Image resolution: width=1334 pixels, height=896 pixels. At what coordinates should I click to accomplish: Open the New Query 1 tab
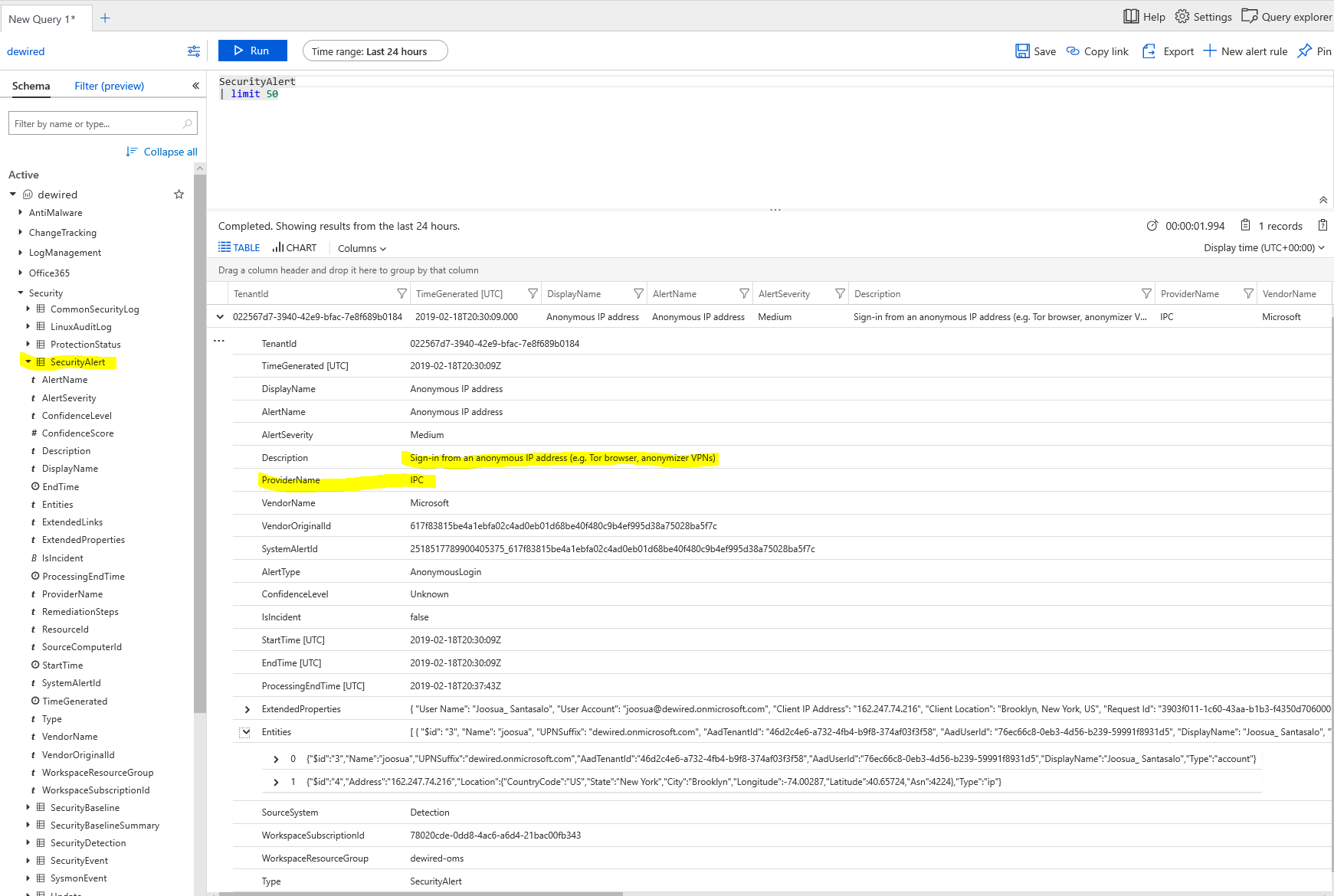[x=42, y=19]
